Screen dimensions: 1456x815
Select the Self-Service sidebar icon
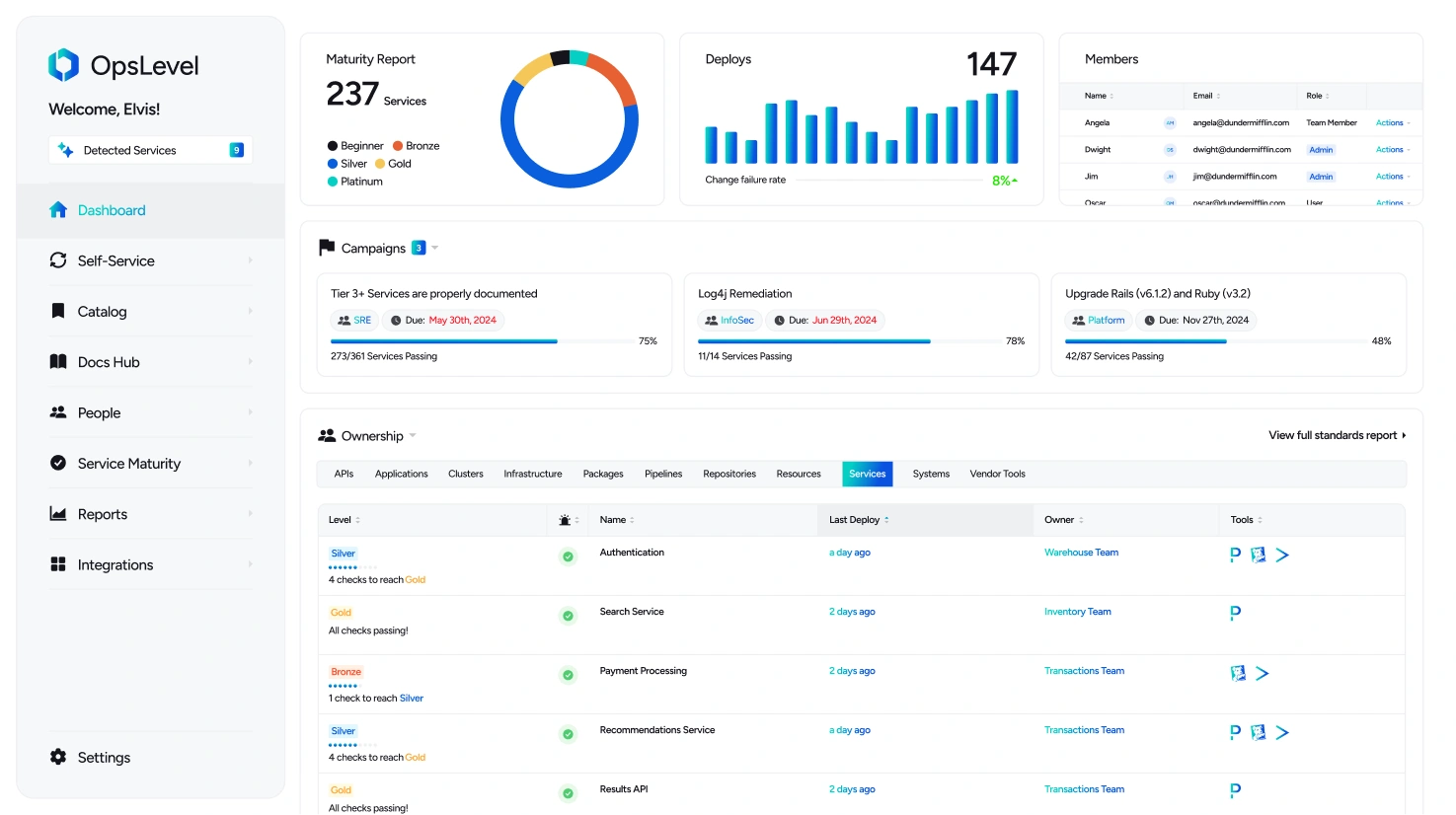point(59,260)
